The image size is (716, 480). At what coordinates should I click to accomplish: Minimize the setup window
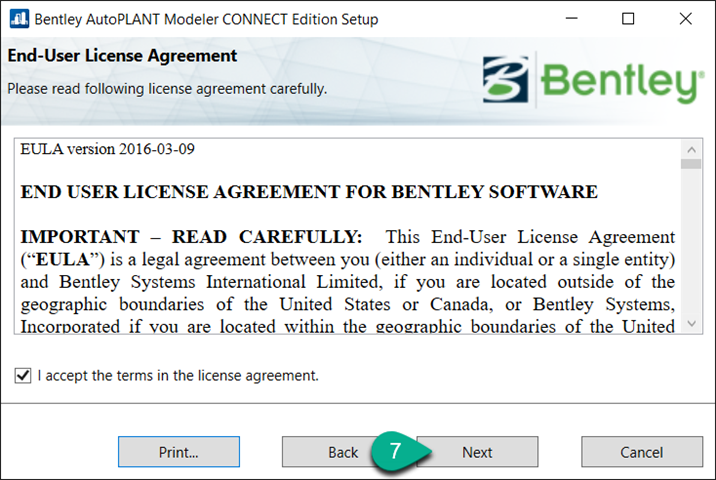571,19
